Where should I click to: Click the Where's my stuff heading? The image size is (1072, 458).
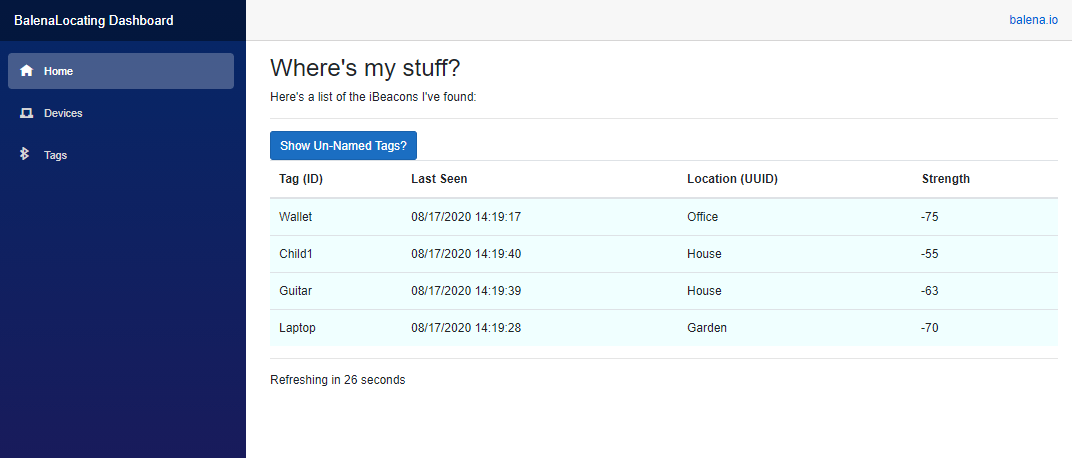click(x=365, y=68)
